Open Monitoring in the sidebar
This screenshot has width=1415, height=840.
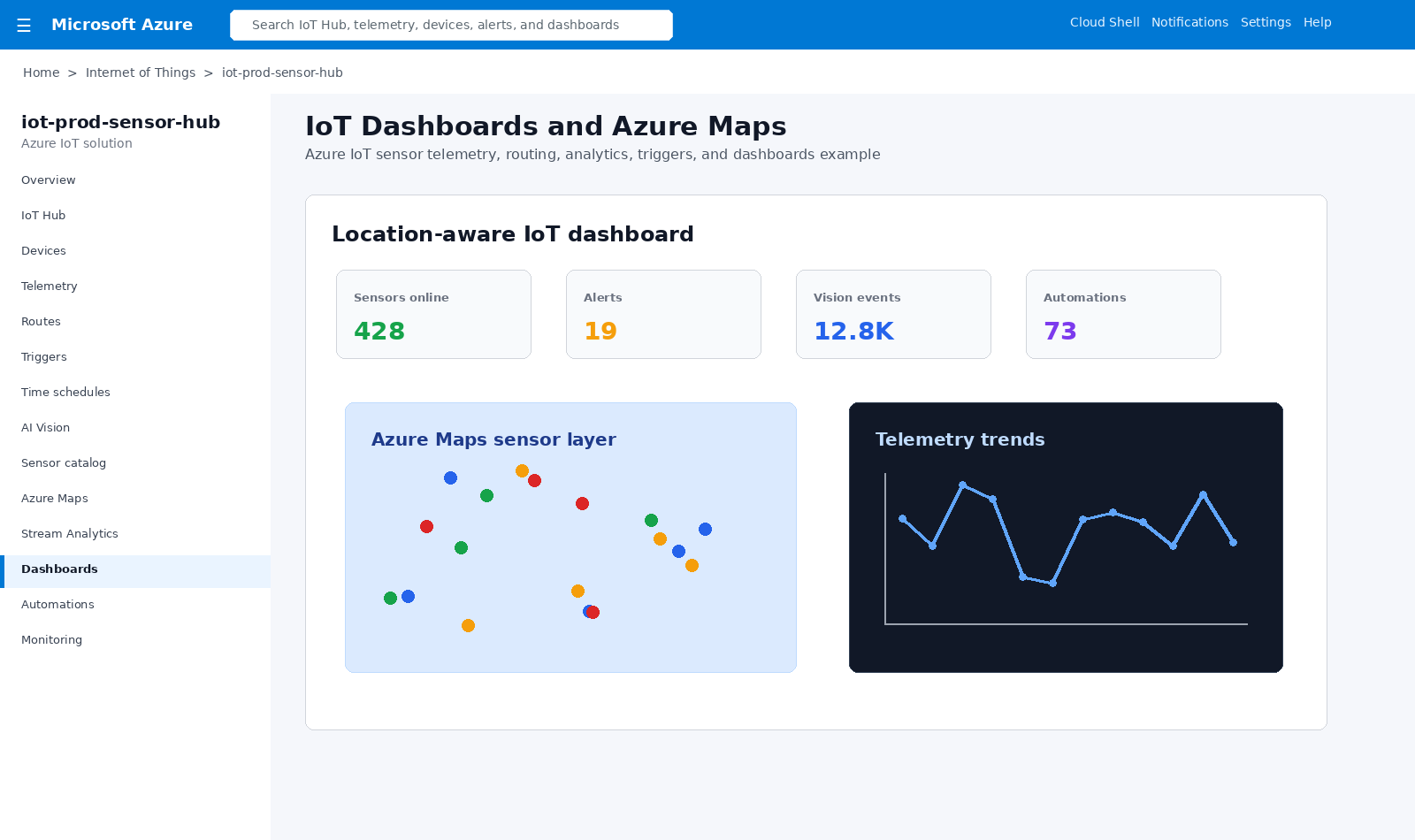pyautogui.click(x=135, y=640)
